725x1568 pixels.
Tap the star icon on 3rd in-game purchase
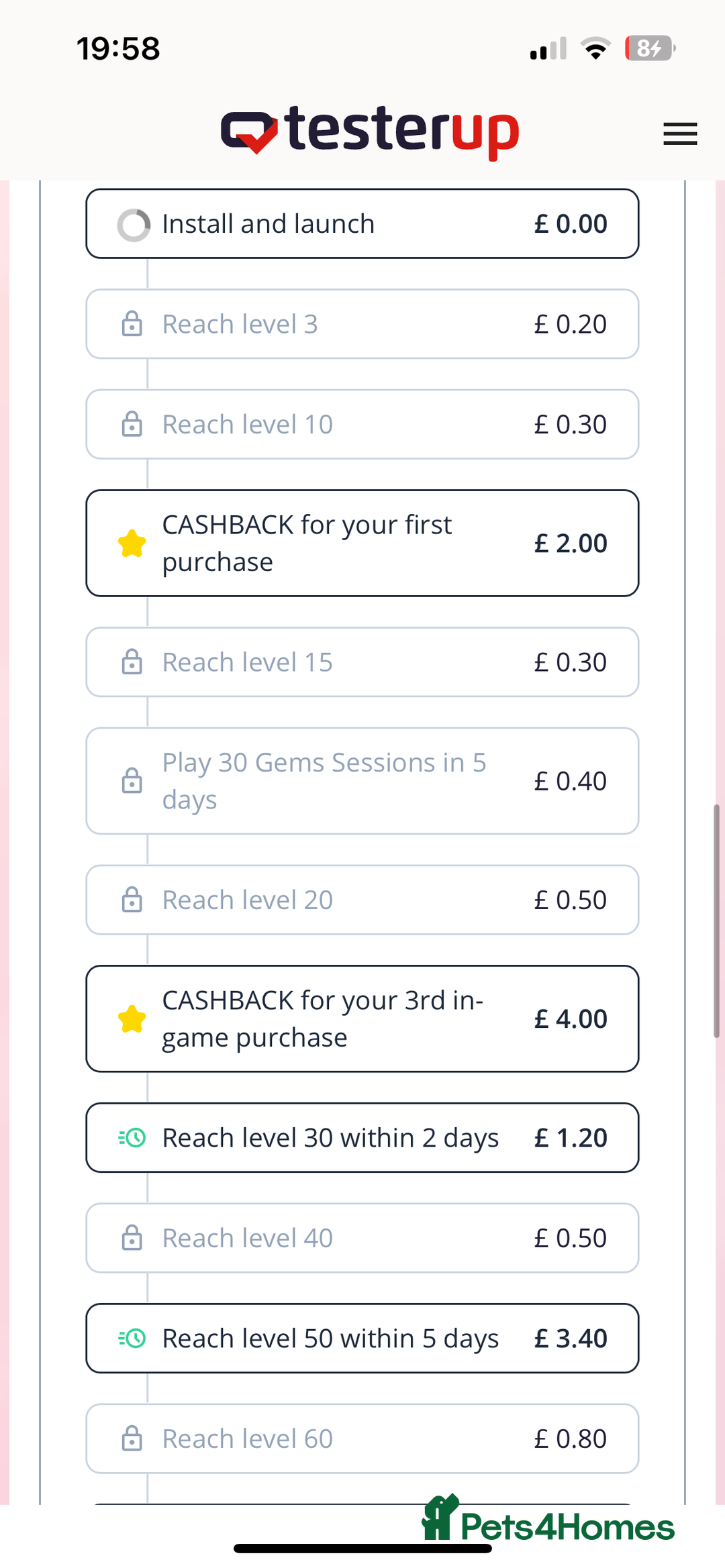[x=132, y=1018]
